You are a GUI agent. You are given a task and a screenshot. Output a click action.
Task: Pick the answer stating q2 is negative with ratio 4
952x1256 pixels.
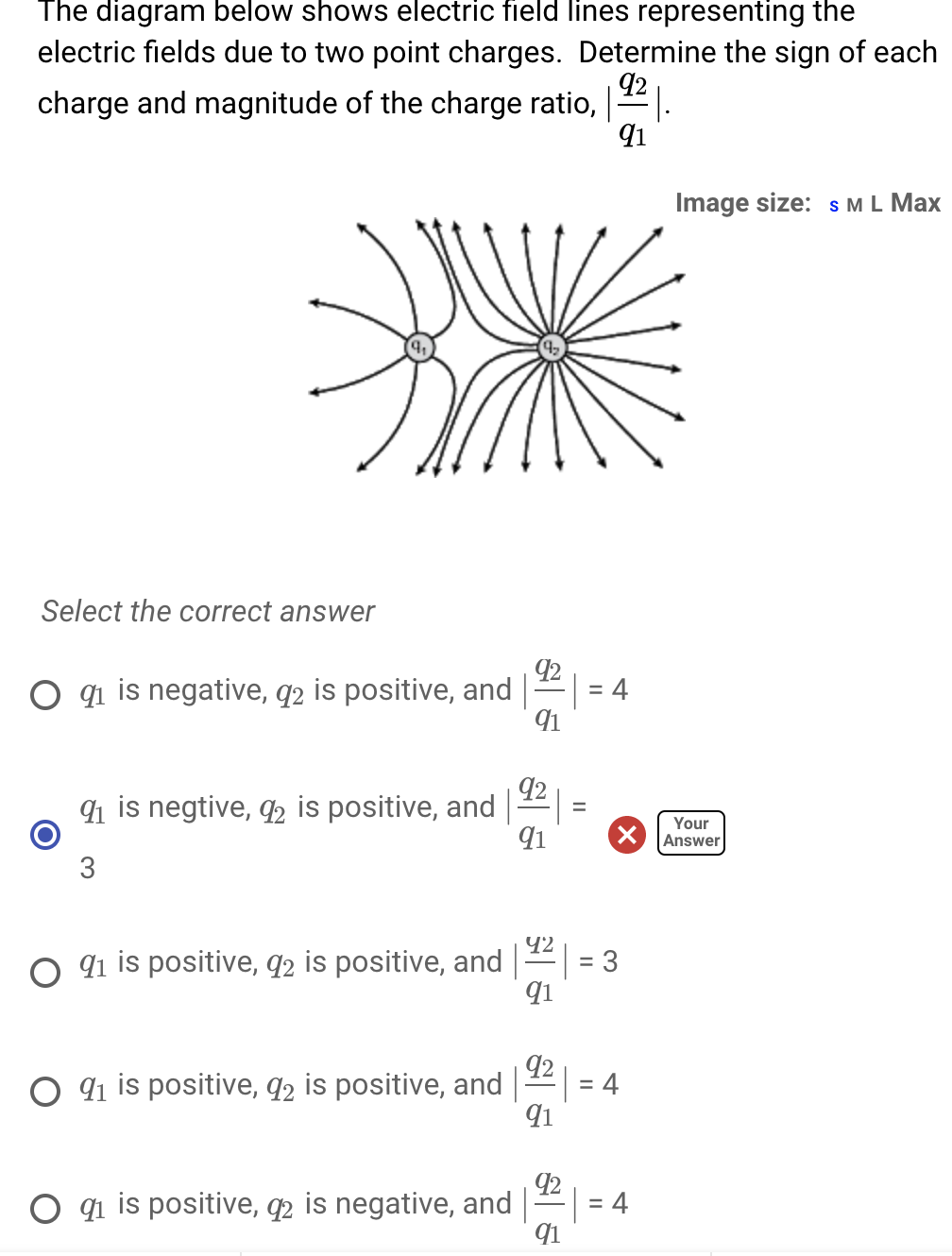pyautogui.click(x=43, y=1206)
